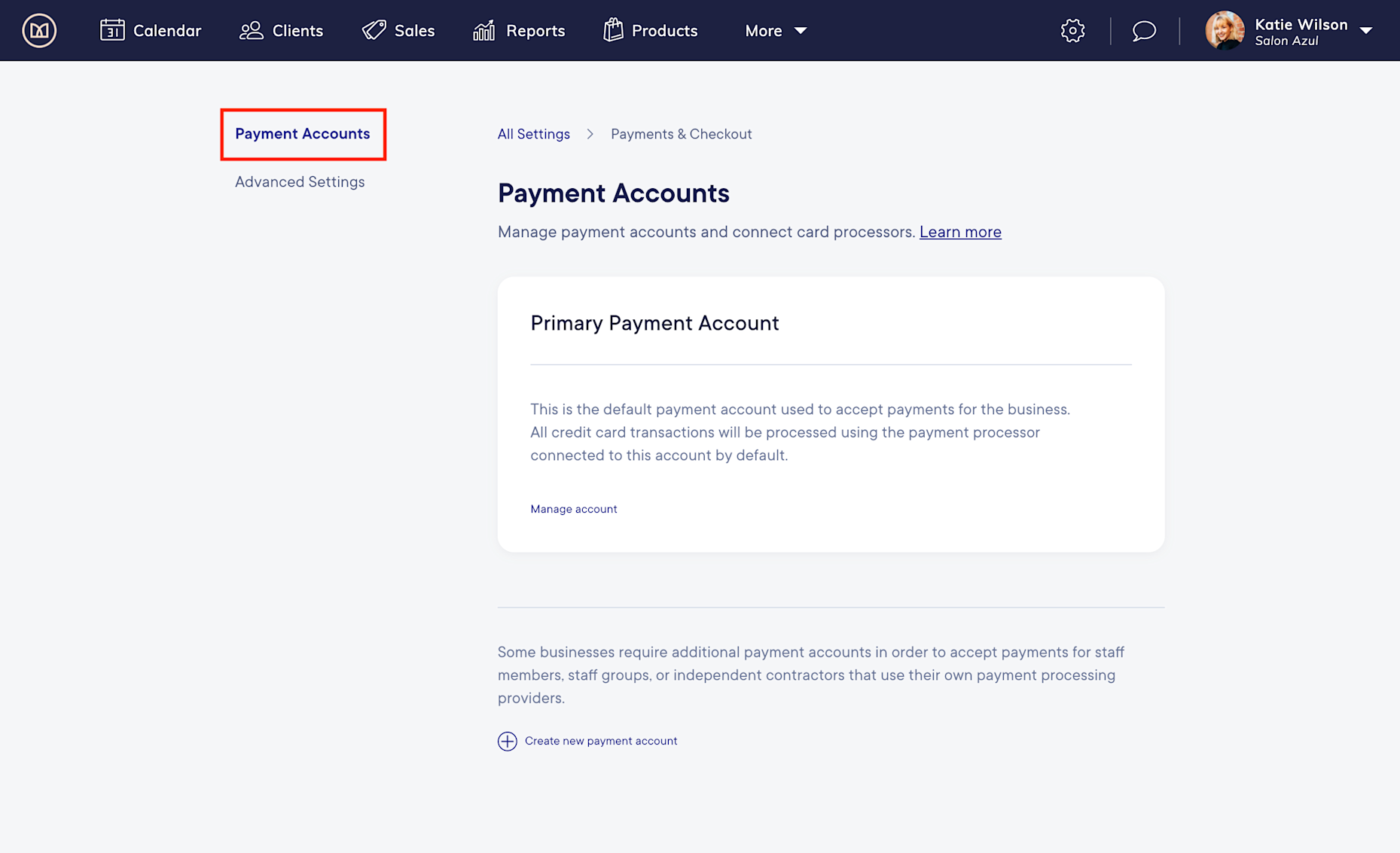Open Payments & Checkout breadcrumb
Viewport: 1400px width, 853px height.
[681, 133]
